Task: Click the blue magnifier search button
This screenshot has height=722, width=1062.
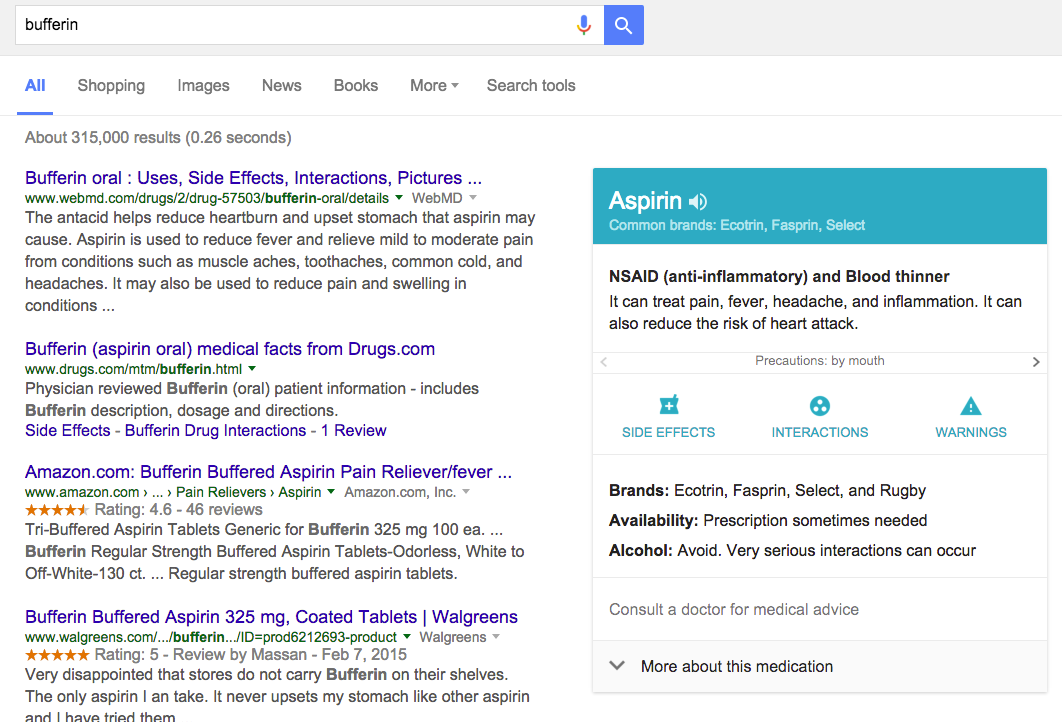Action: tap(623, 25)
